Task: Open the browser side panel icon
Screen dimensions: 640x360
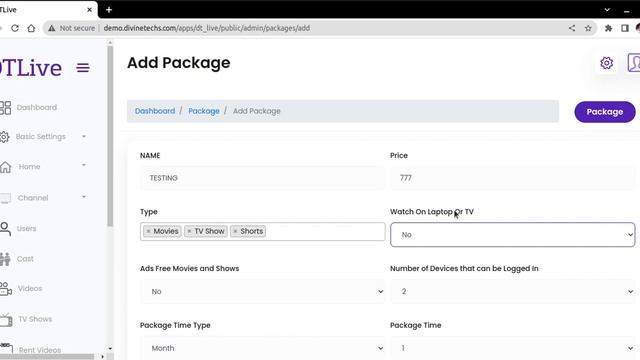Action: point(624,28)
